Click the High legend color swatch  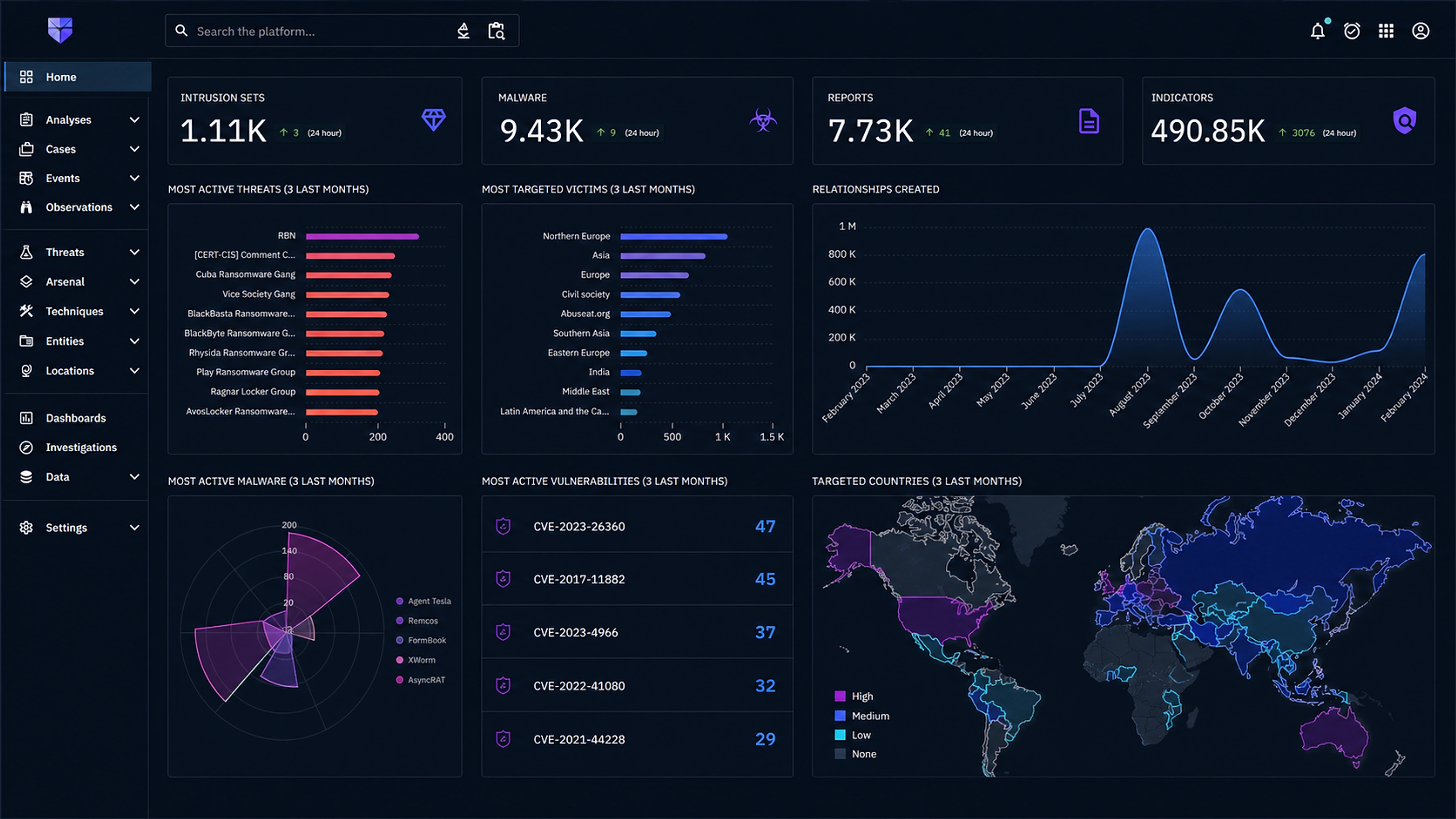point(840,696)
